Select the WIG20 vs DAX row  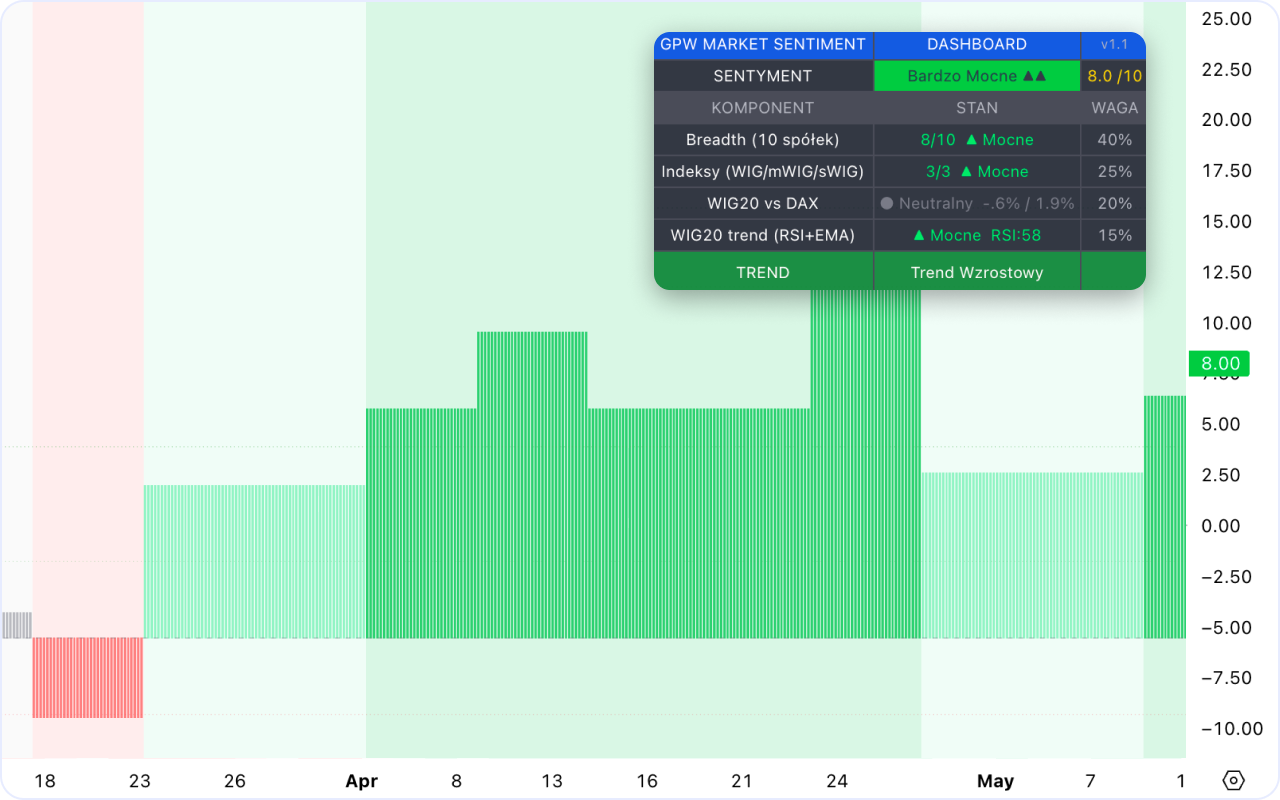900,204
